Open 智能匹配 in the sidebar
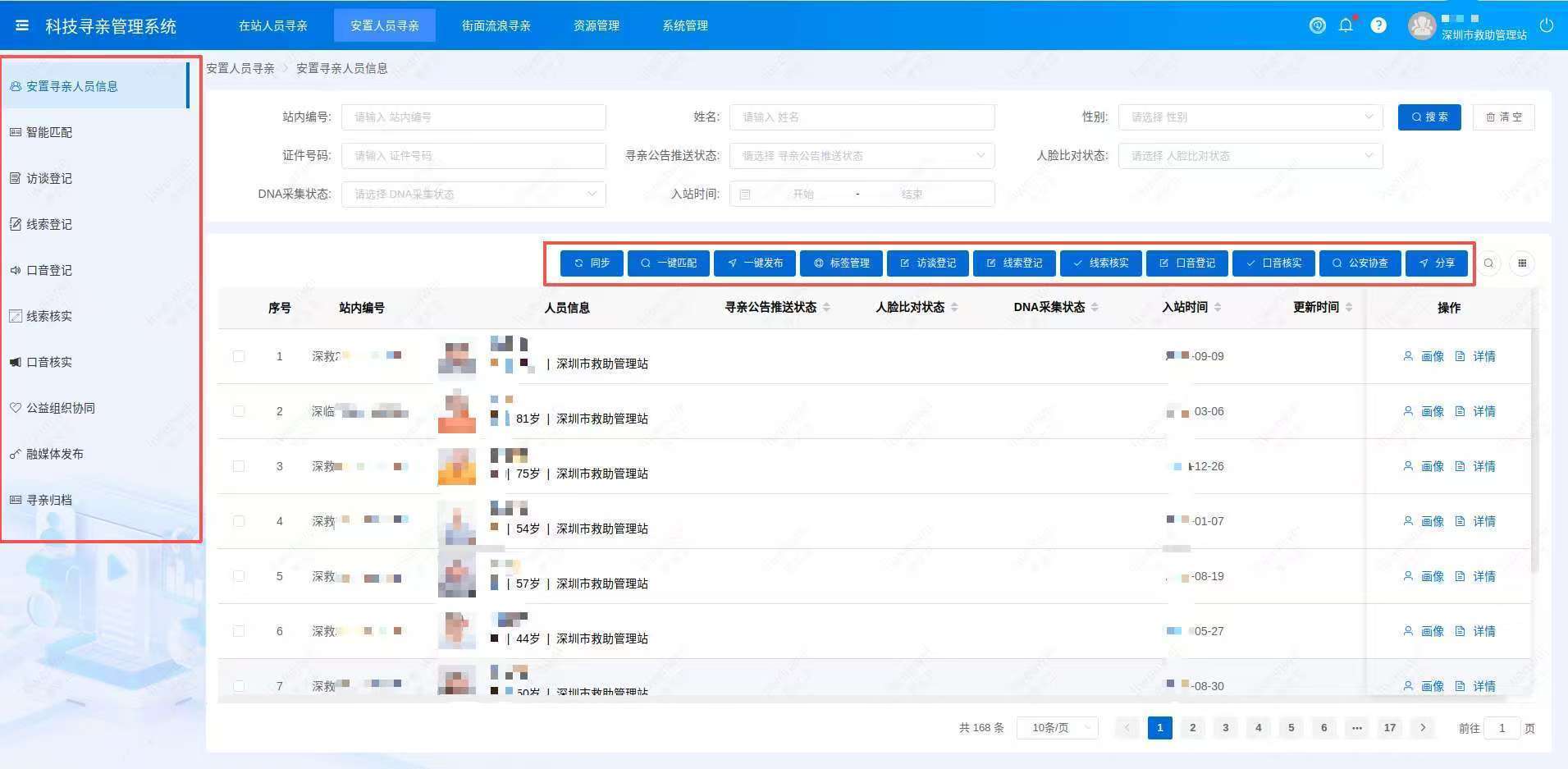This screenshot has width=1568, height=769. point(49,132)
